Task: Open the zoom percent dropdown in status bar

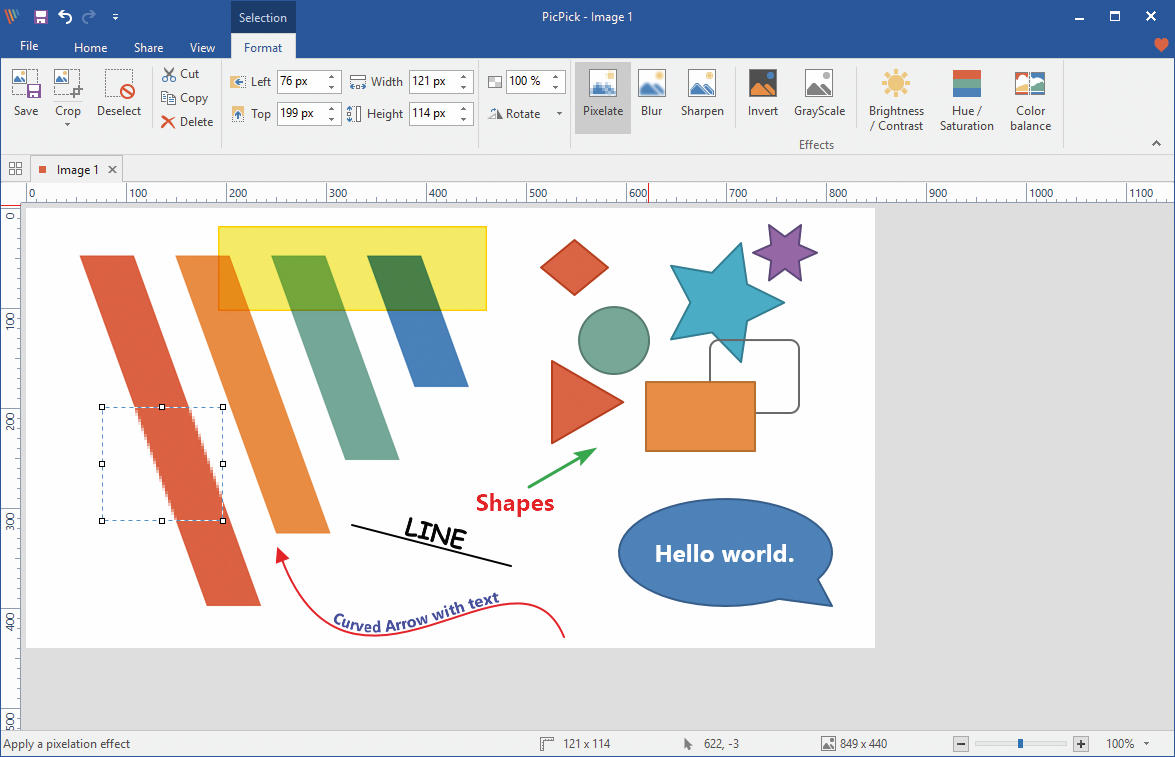Action: pyautogui.click(x=1147, y=744)
